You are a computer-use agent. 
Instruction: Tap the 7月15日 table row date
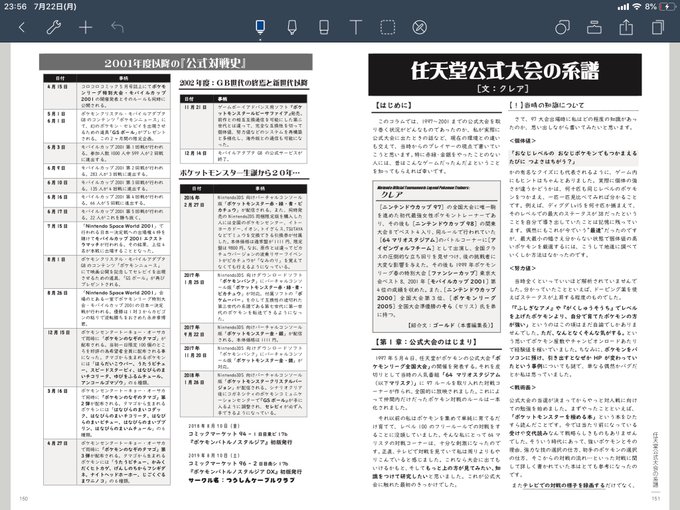pos(58,226)
